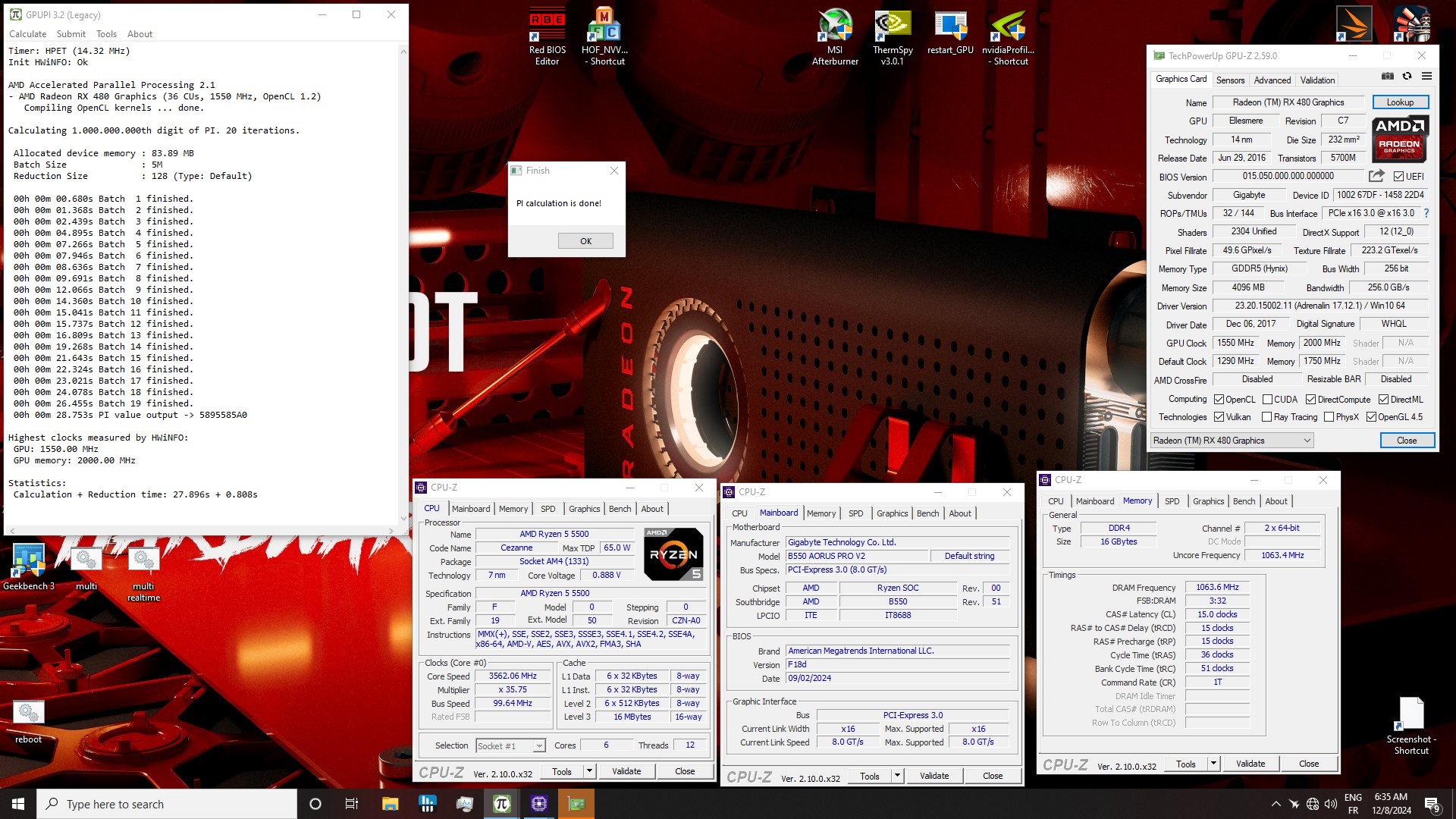Toggle the CUDA checkbox in GPU-Z
Image resolution: width=1456 pixels, height=819 pixels.
[x=1267, y=400]
